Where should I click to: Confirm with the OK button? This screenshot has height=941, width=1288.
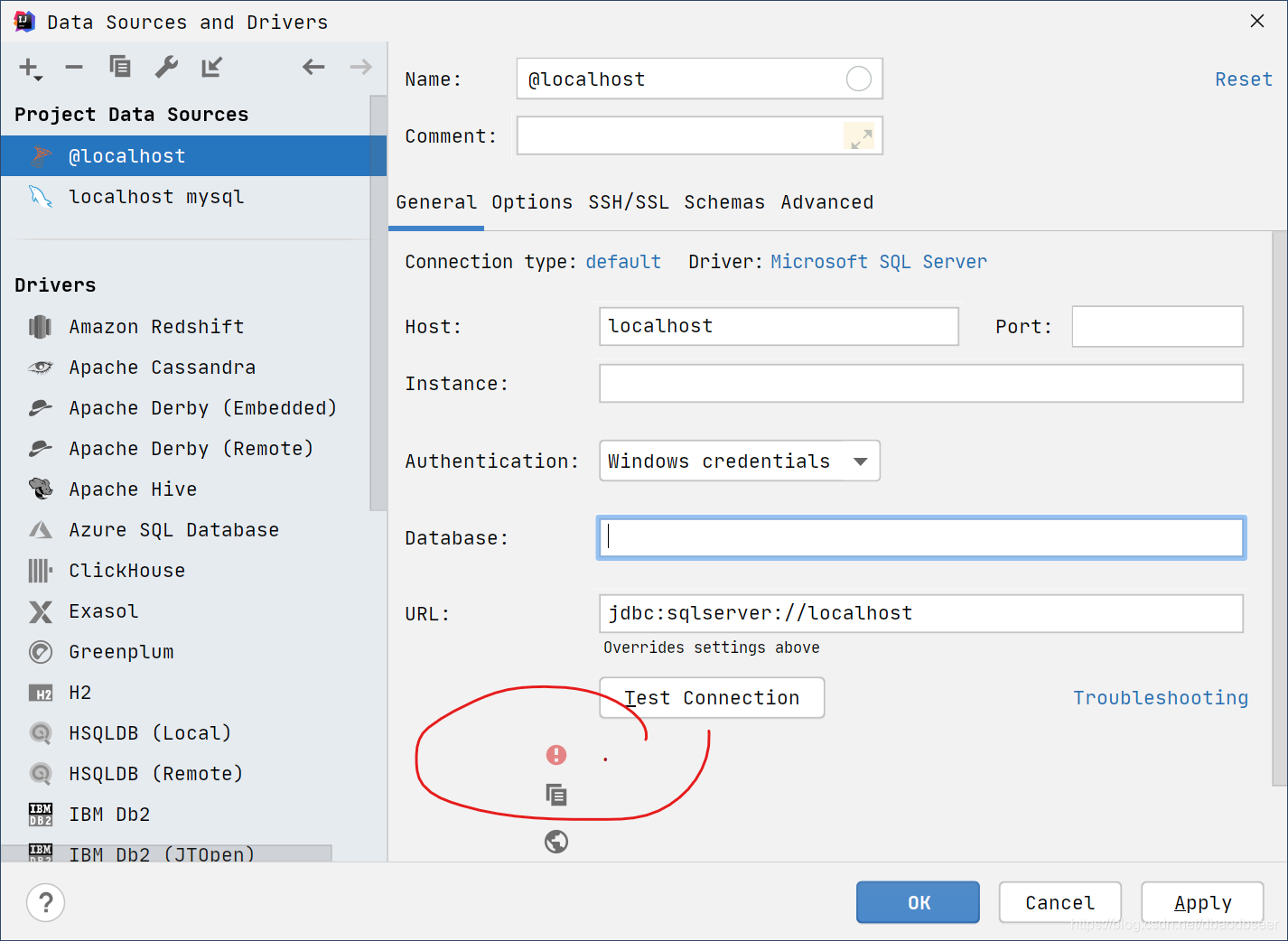point(918,902)
